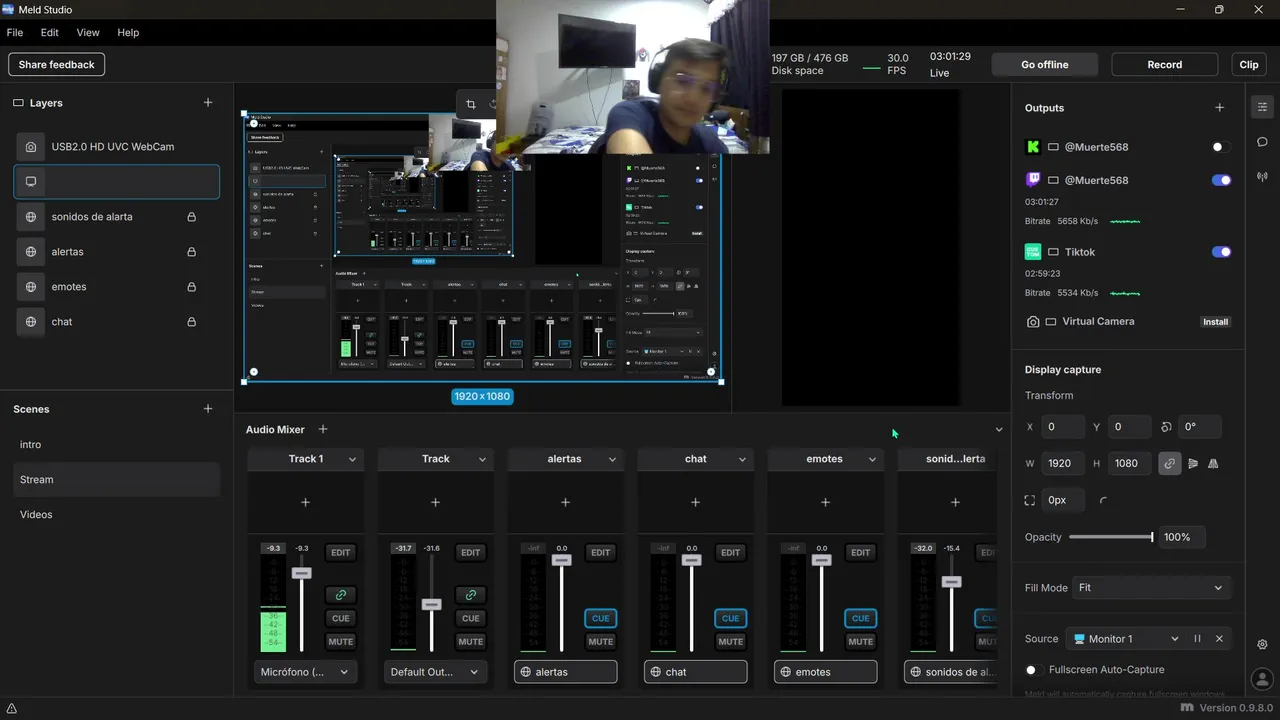Add an effect to the alertas channel

[x=565, y=502]
